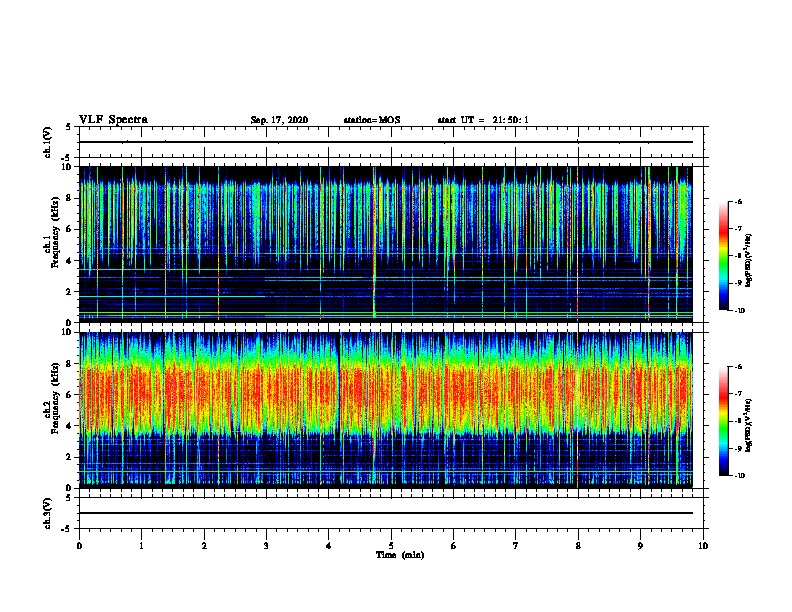Click the "9" tick on the time axis
Screen dimensions: 792x612
[640, 546]
